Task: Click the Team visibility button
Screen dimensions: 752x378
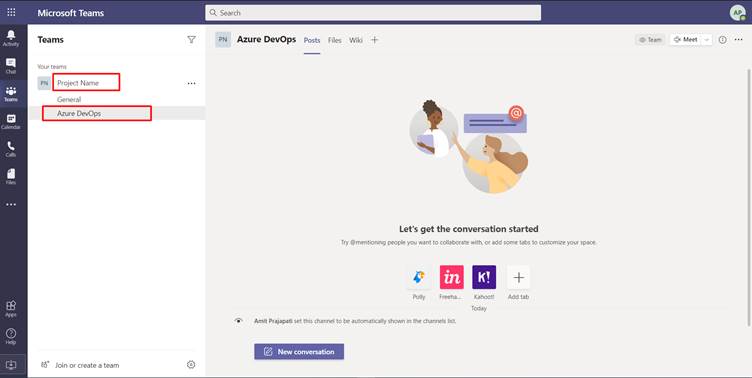Action: point(650,40)
